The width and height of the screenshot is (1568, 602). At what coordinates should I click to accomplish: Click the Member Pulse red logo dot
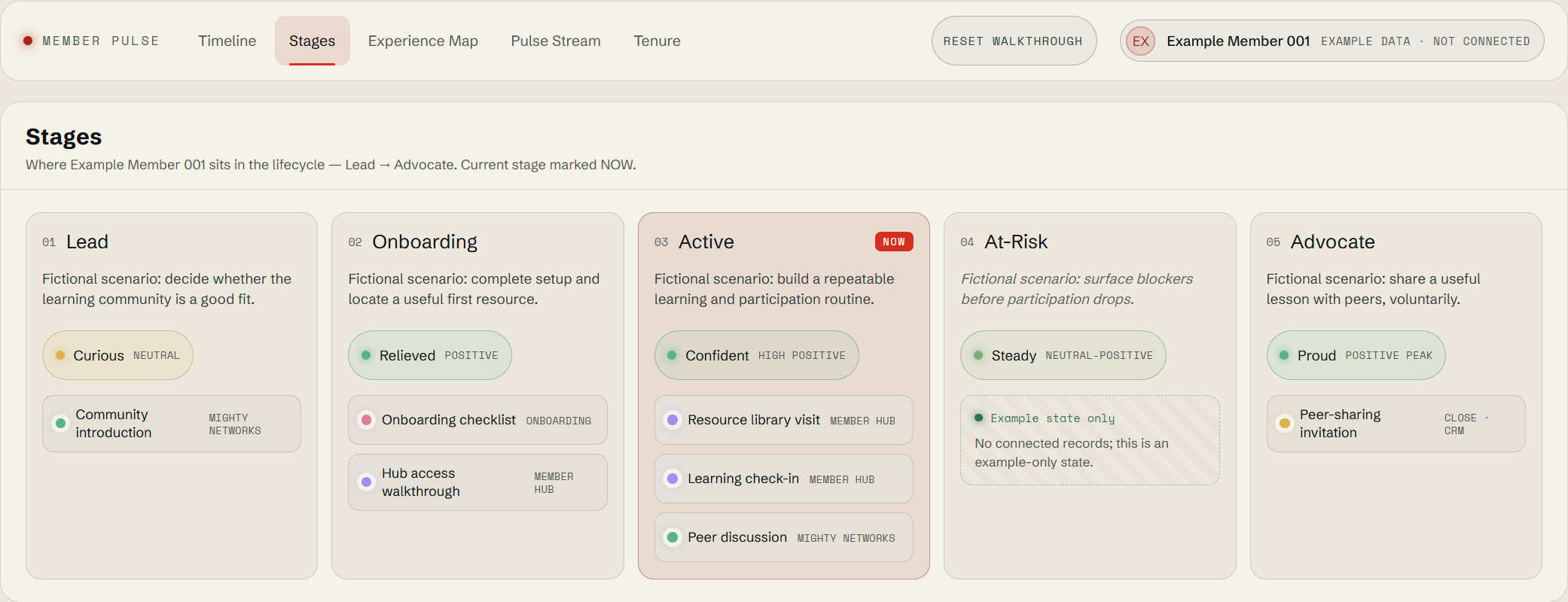point(28,41)
